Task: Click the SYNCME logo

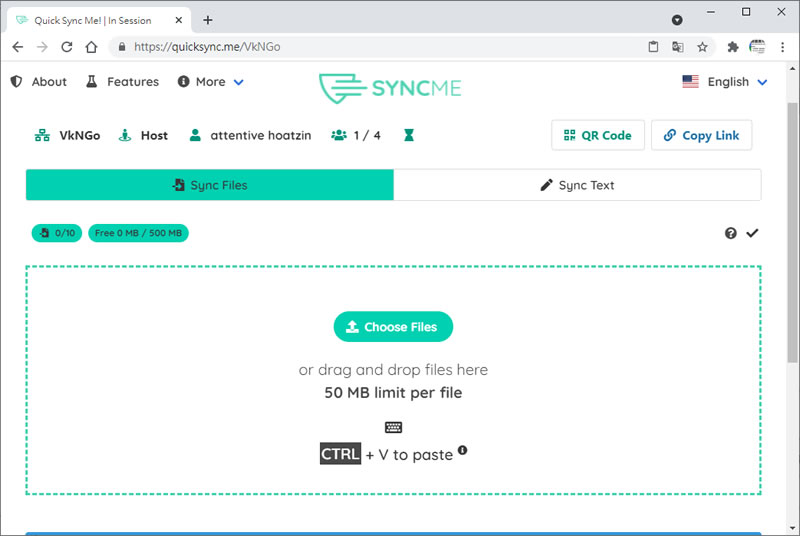Action: coord(390,88)
